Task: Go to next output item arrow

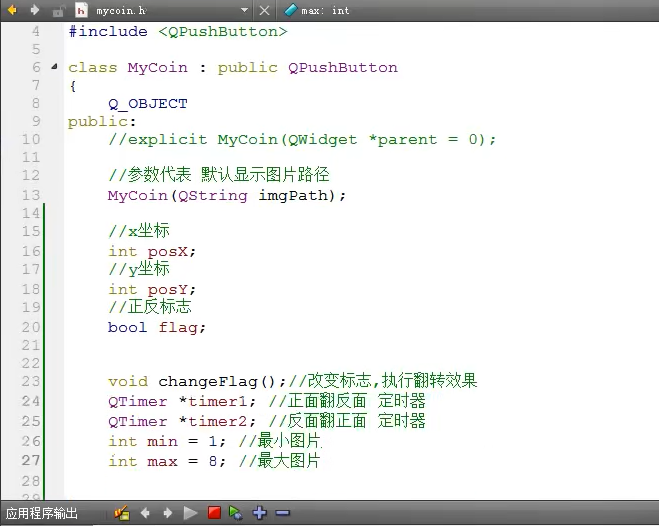Action: coord(168,513)
